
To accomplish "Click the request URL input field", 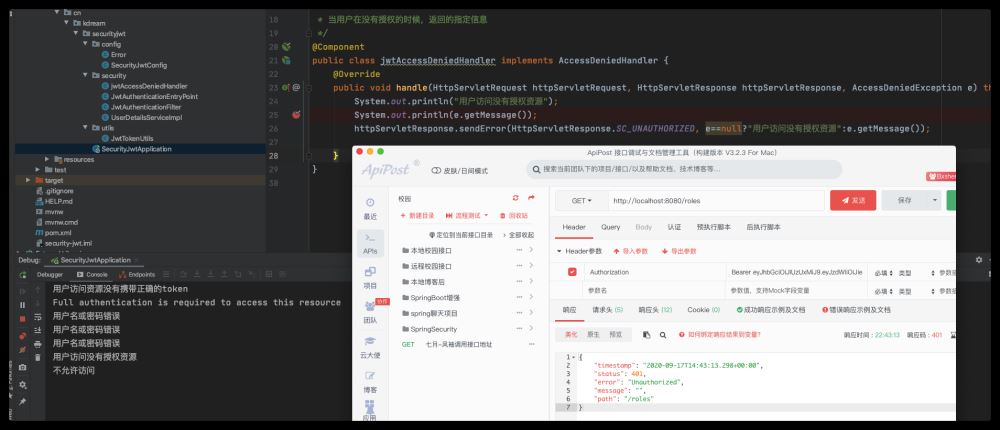I will click(716, 200).
